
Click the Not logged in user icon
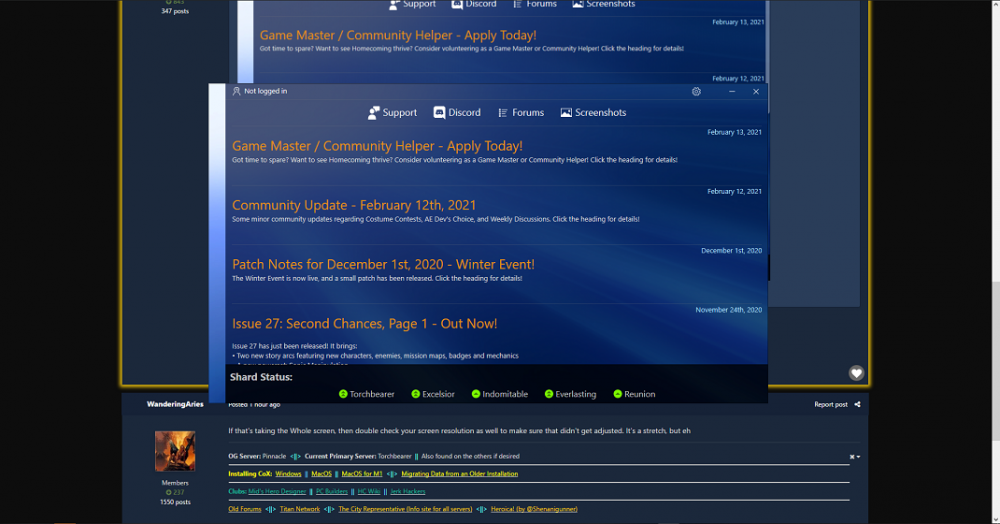(x=237, y=91)
